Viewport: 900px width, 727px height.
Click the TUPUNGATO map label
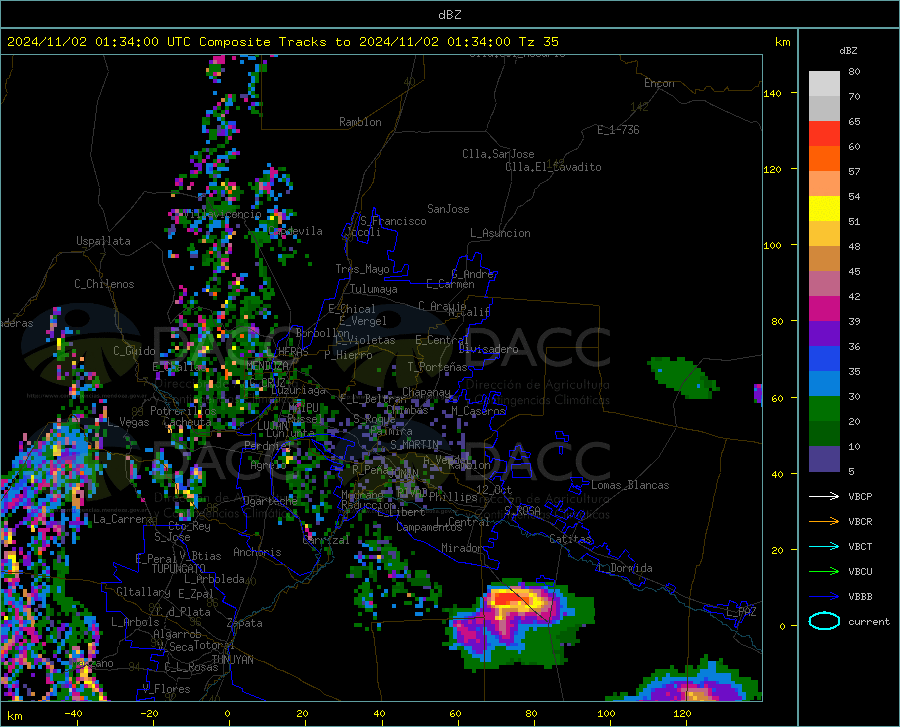tap(179, 569)
